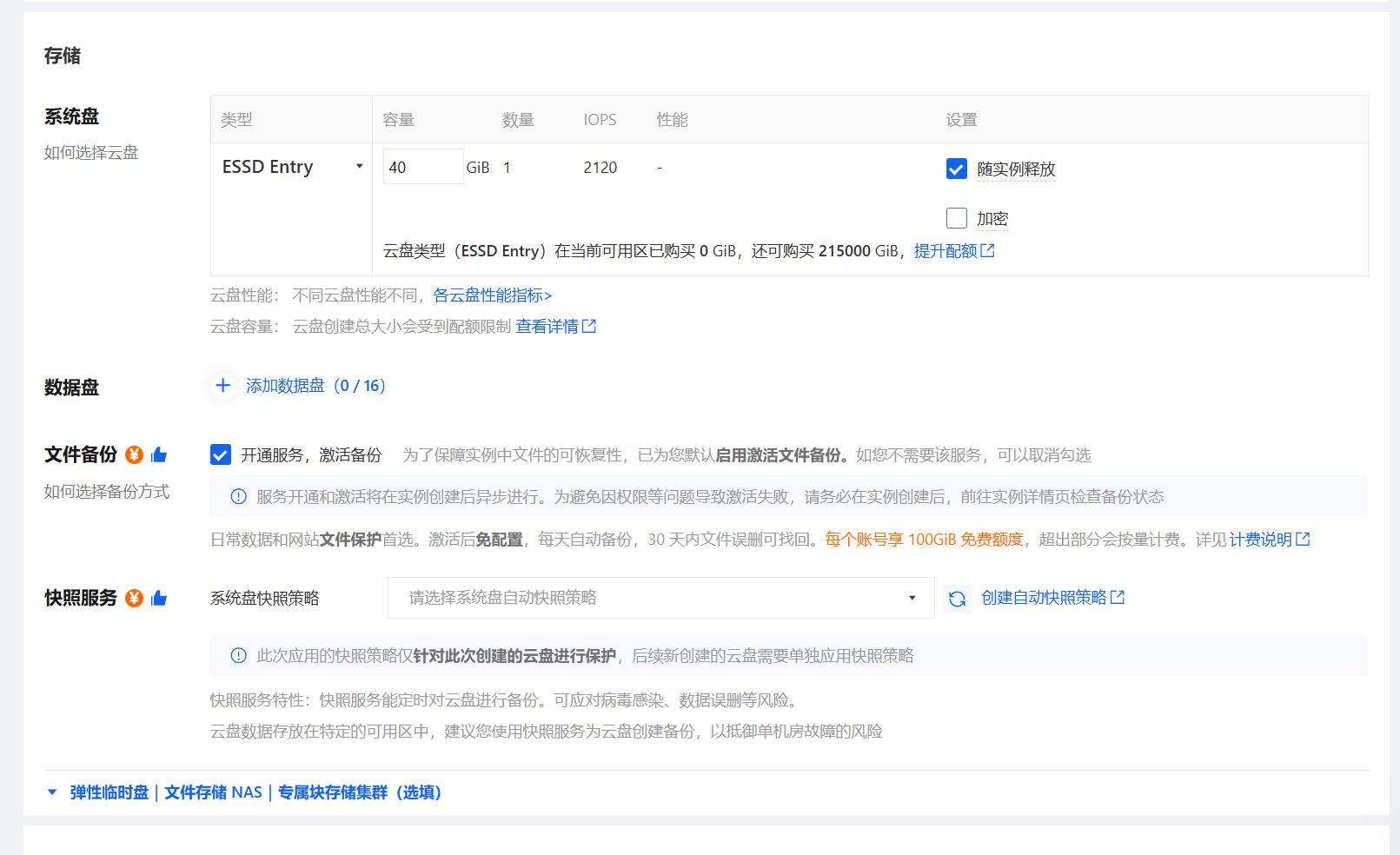Refresh the snapshot policy list
This screenshot has width=1400, height=855.
coord(957,599)
